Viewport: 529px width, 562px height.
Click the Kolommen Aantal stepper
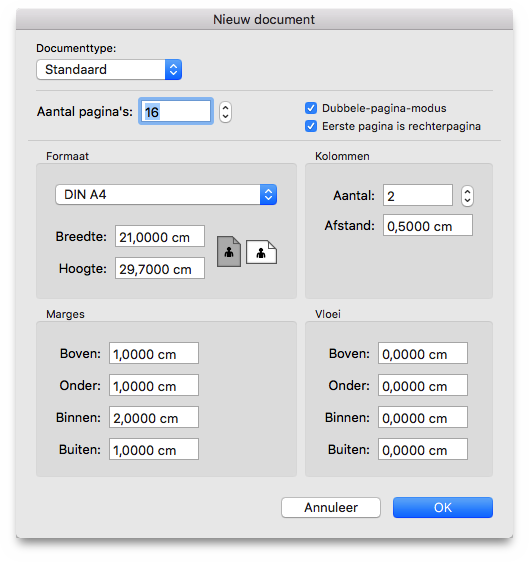pyautogui.click(x=467, y=196)
